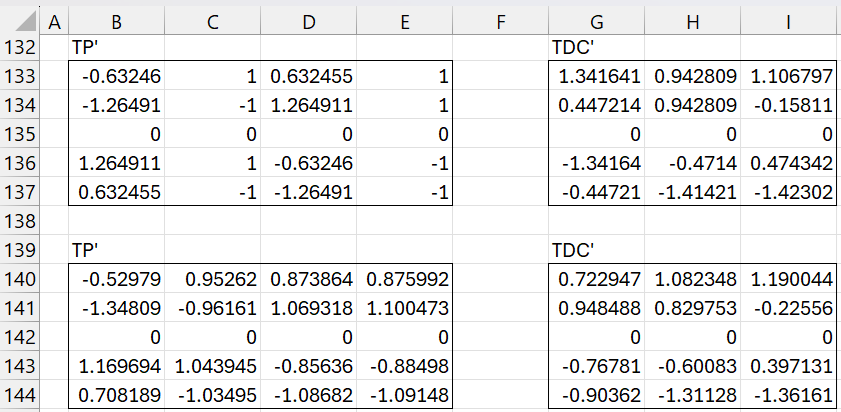Select the row 144 header

20,394
